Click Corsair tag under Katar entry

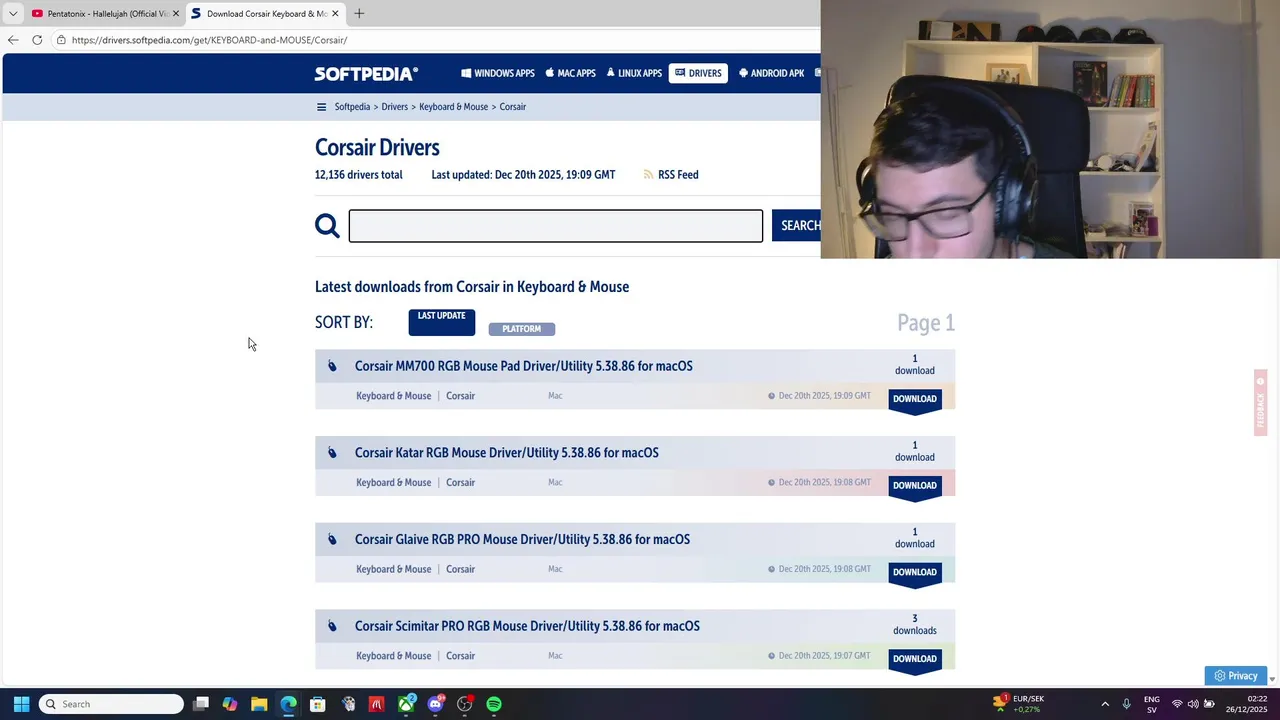[x=460, y=483]
